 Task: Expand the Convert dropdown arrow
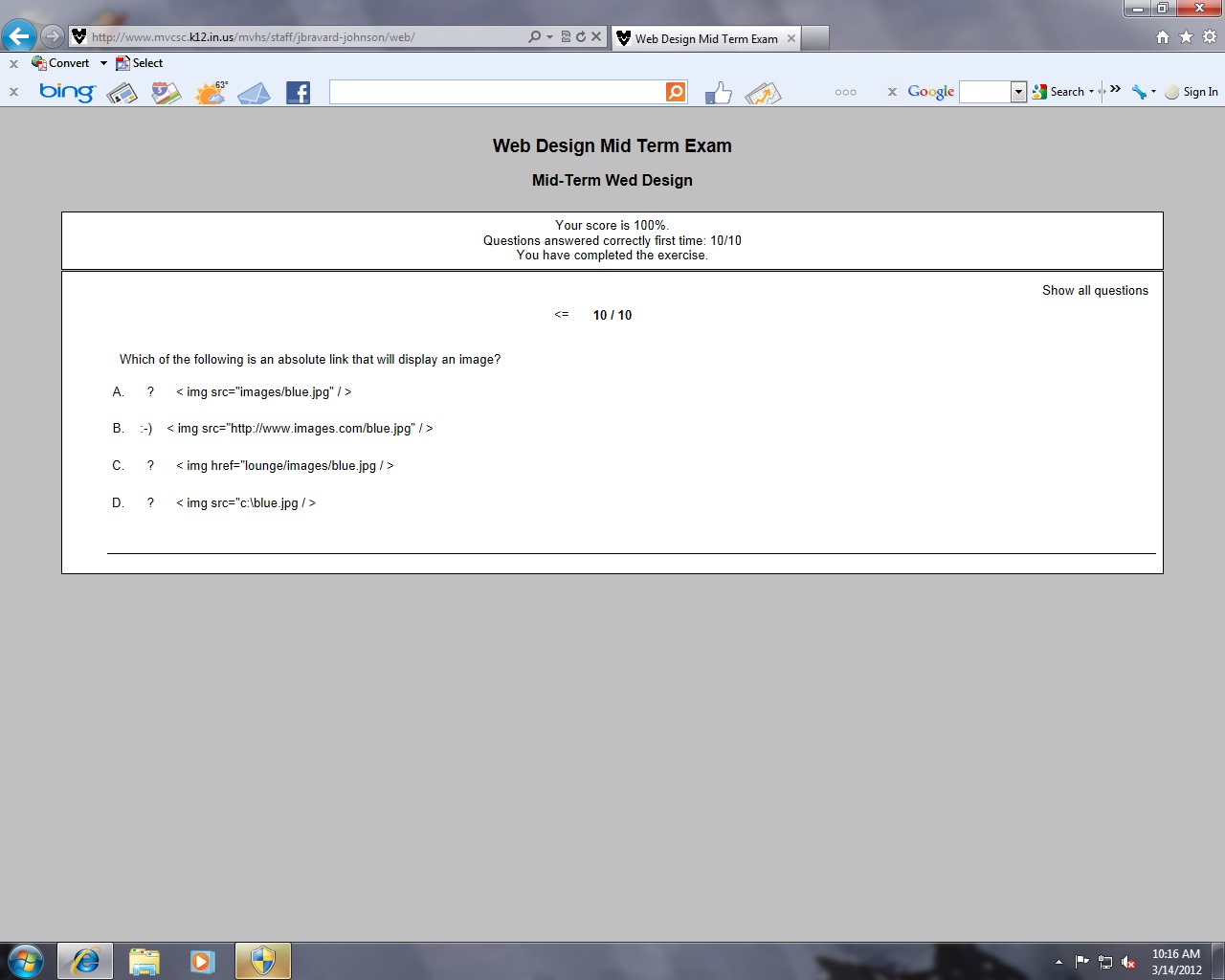pos(103,63)
